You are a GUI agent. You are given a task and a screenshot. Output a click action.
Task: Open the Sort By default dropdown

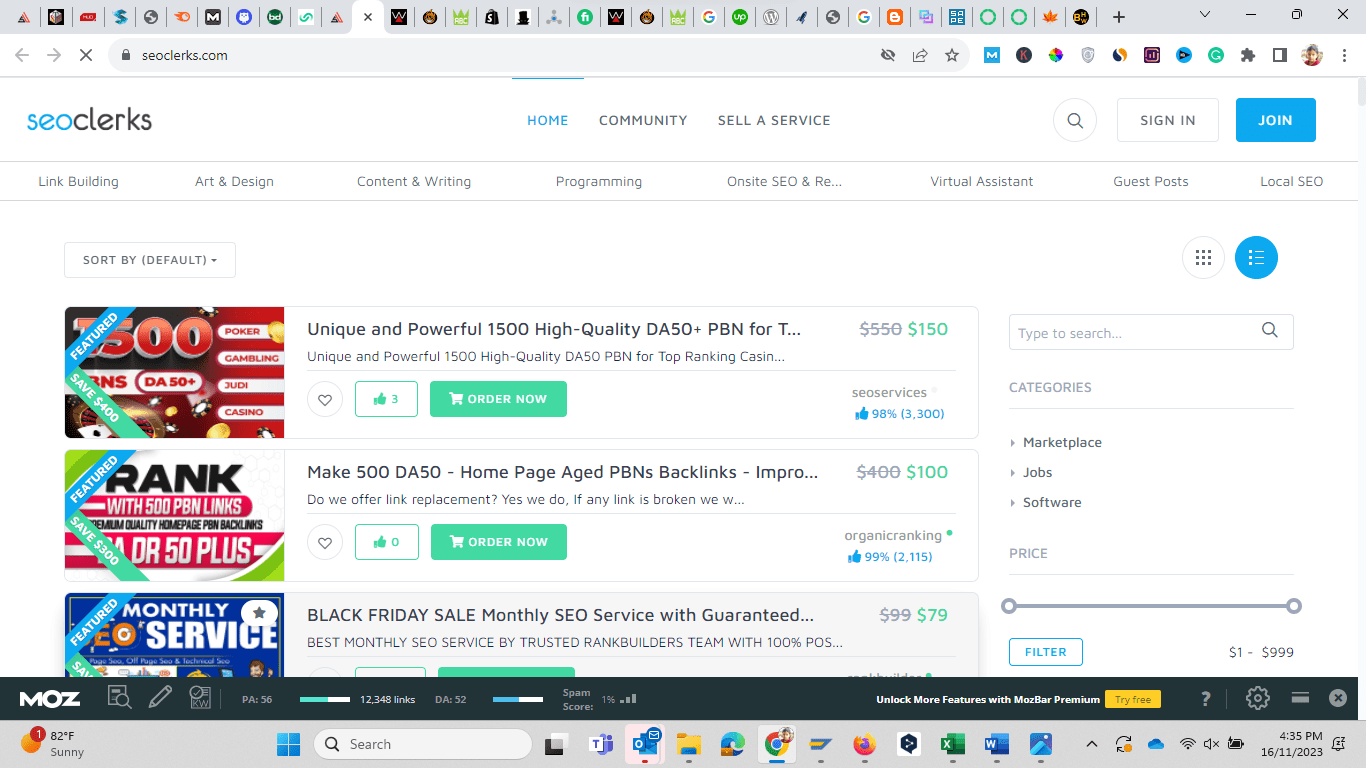(x=150, y=260)
